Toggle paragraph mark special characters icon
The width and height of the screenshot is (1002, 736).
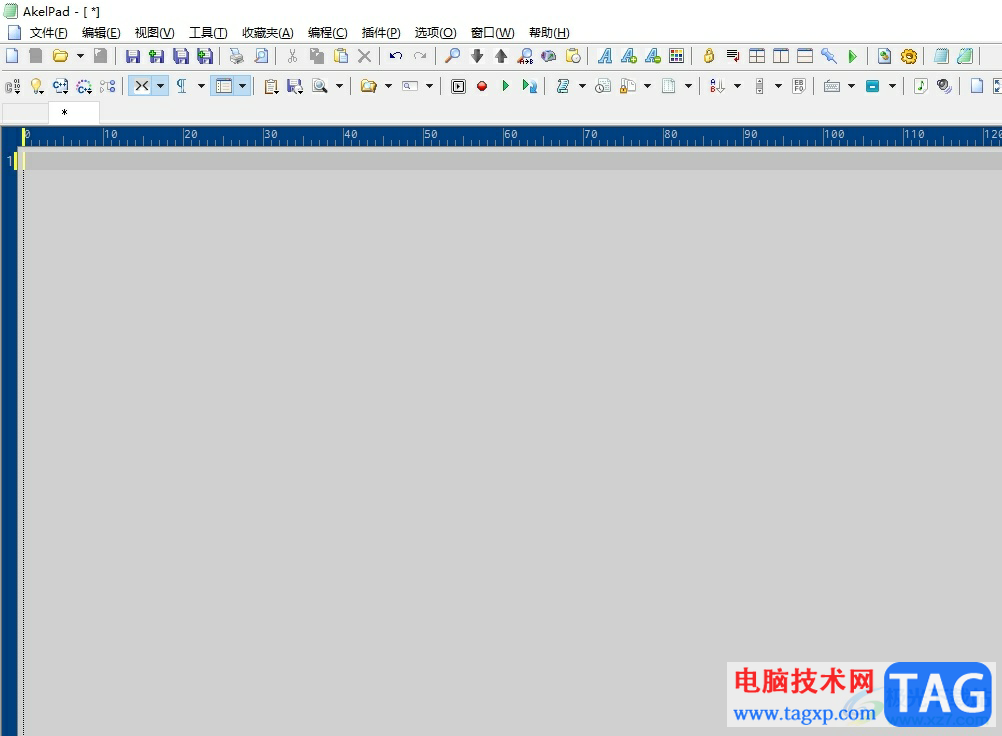[x=181, y=86]
